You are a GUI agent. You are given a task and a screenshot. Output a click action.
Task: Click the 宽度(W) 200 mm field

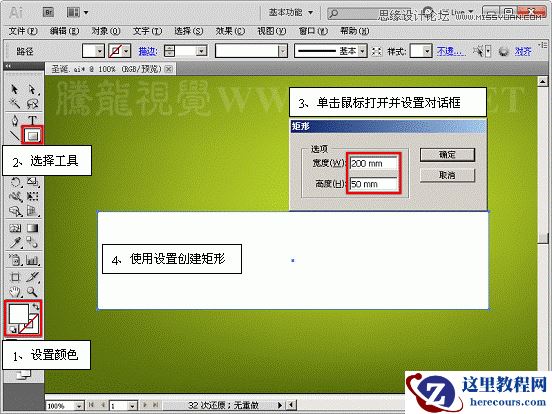coord(374,163)
